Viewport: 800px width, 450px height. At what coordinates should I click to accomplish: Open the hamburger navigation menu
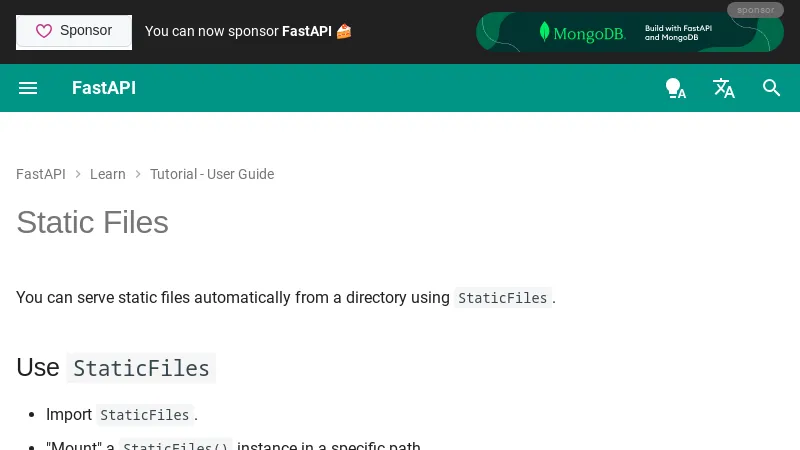(28, 88)
